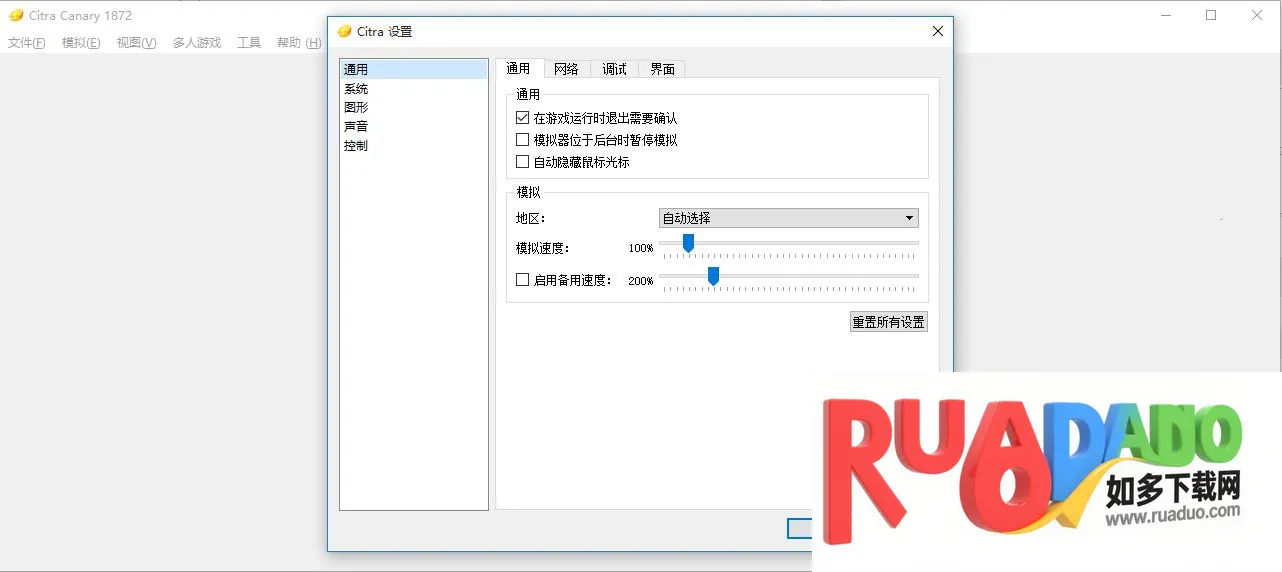Select 声音 in the settings category list
This screenshot has height=572, width=1282.
tap(356, 127)
